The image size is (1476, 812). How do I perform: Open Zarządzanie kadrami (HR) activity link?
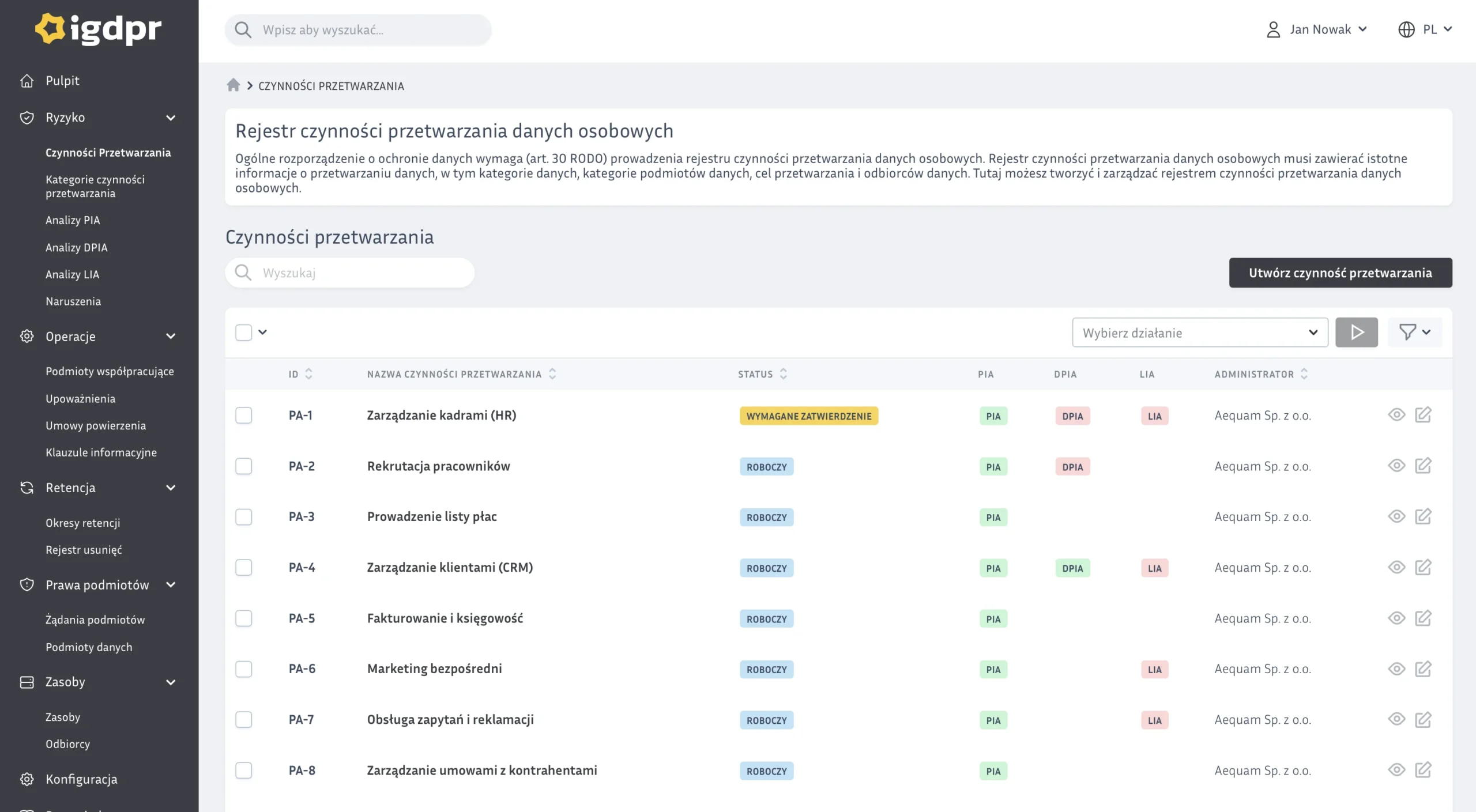pos(441,415)
